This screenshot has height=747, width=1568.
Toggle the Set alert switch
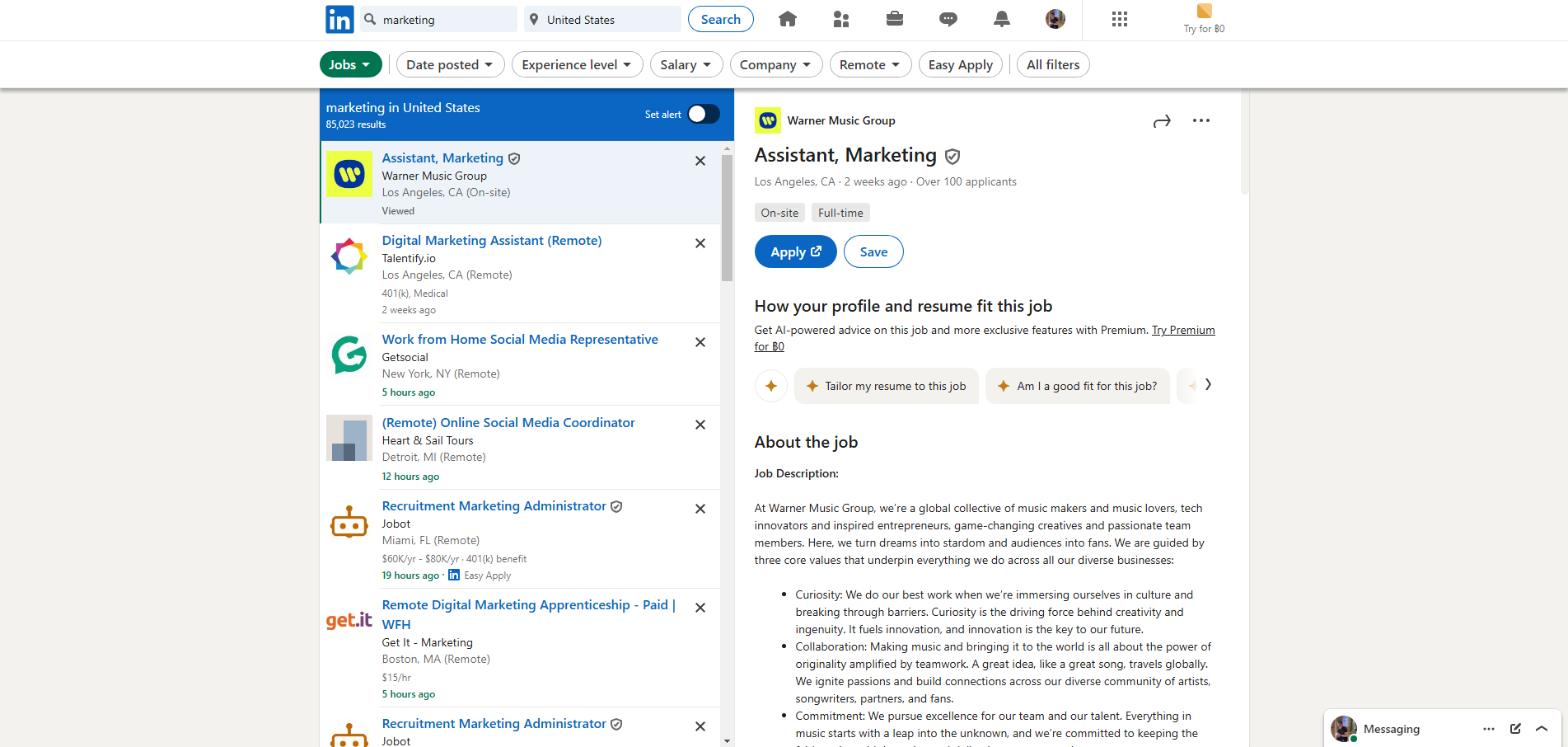[x=704, y=114]
